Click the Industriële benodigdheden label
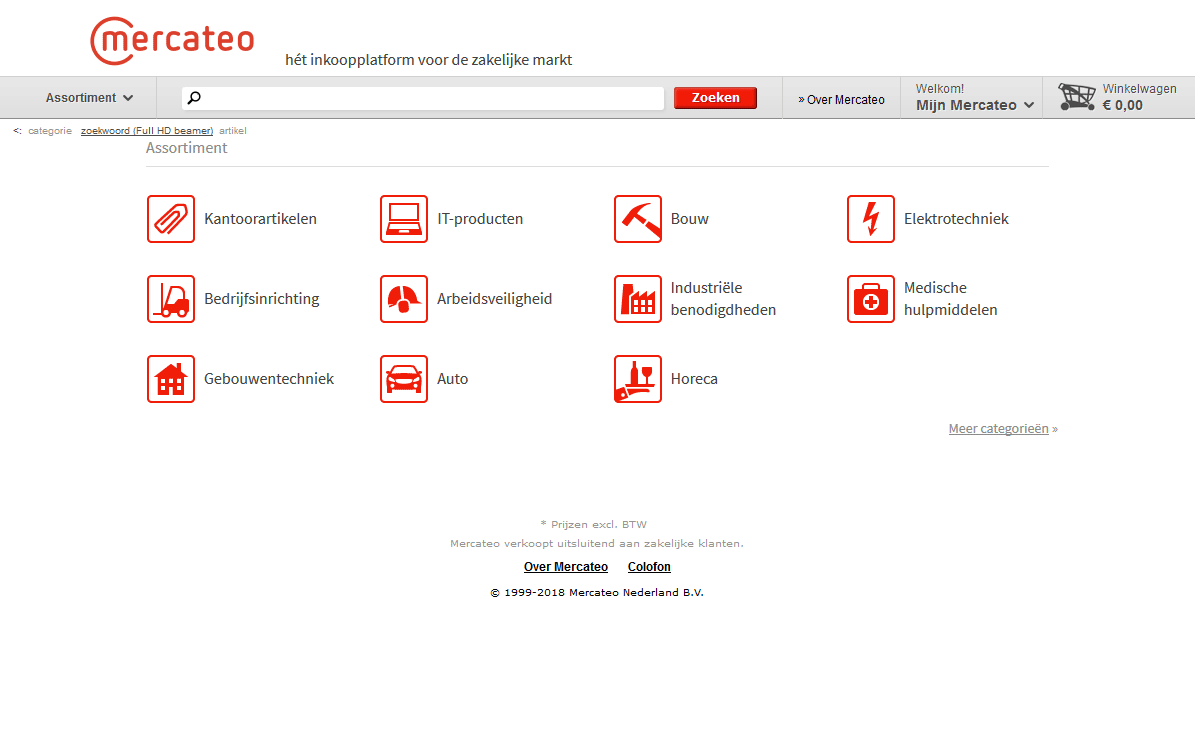The image size is (1195, 740). [x=723, y=299]
